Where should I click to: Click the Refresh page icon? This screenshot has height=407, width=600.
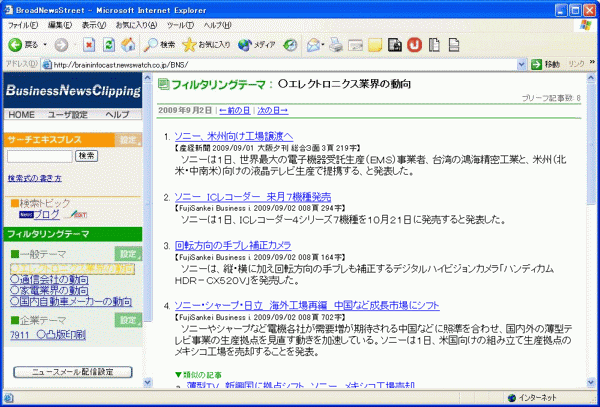pos(109,45)
